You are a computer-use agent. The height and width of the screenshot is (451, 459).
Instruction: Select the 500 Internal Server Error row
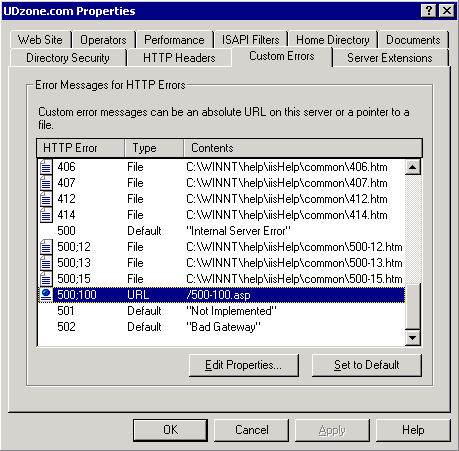(x=221, y=231)
